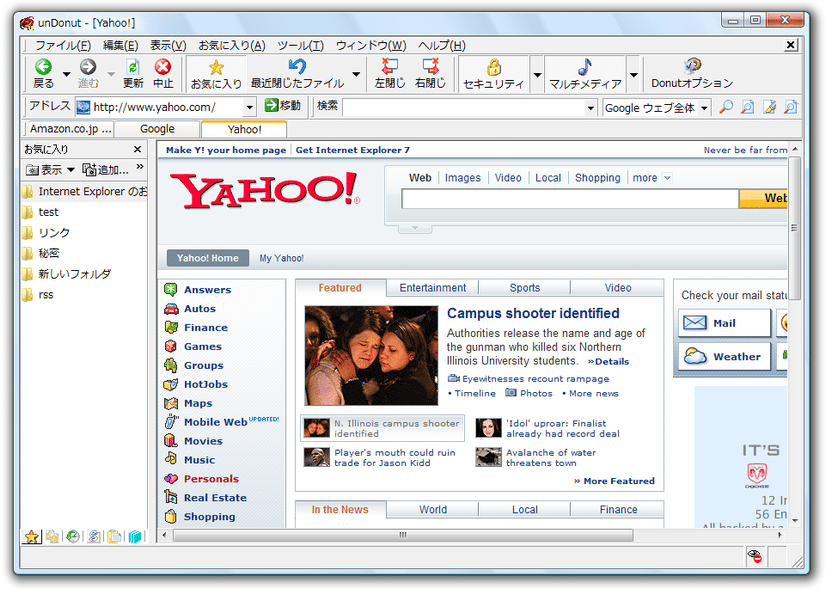The height and width of the screenshot is (589, 826).
Task: Click the status bar eye-block icon
Action: [755, 556]
